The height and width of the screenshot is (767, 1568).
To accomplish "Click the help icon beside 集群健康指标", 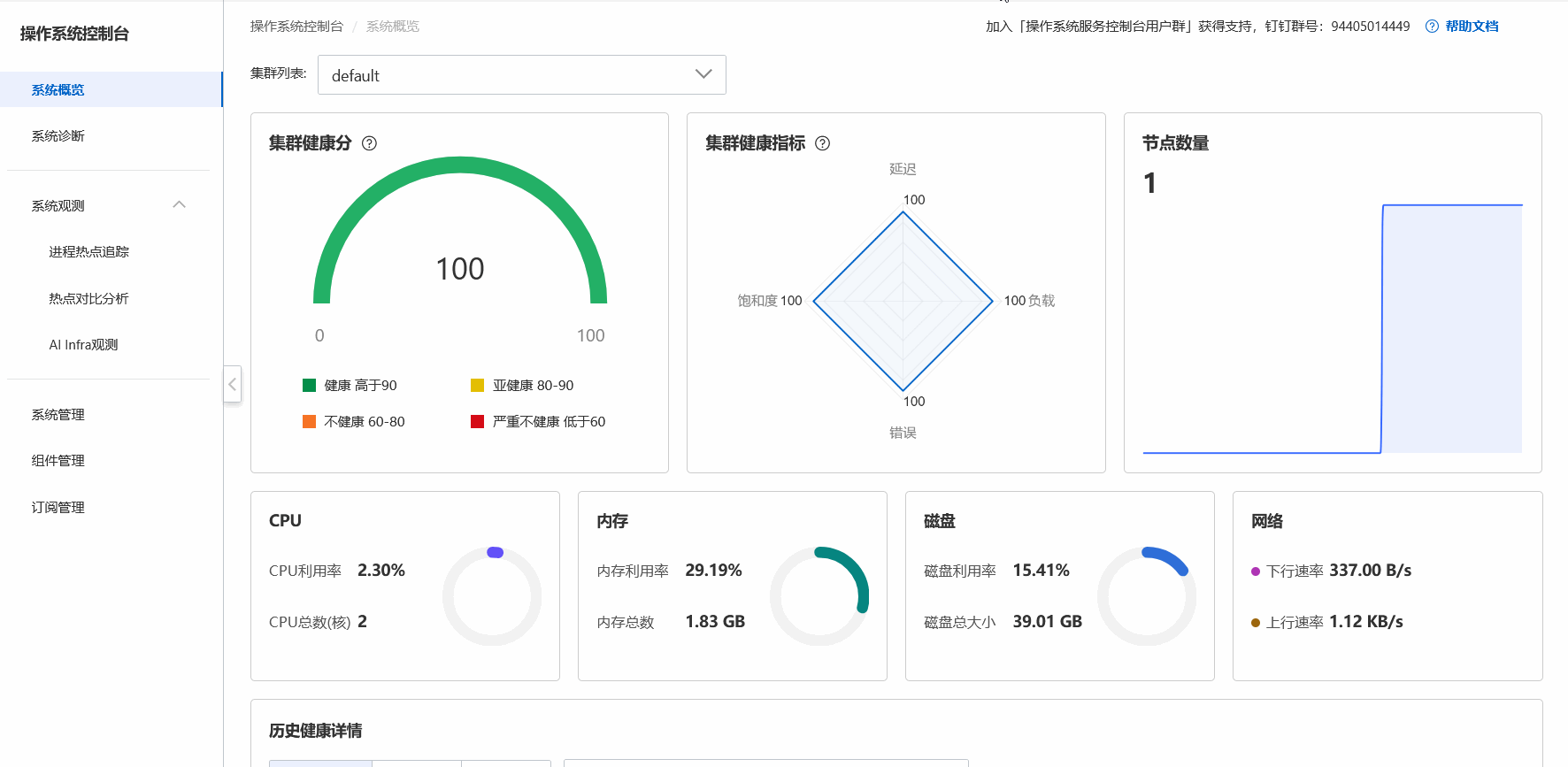I will pyautogui.click(x=823, y=143).
